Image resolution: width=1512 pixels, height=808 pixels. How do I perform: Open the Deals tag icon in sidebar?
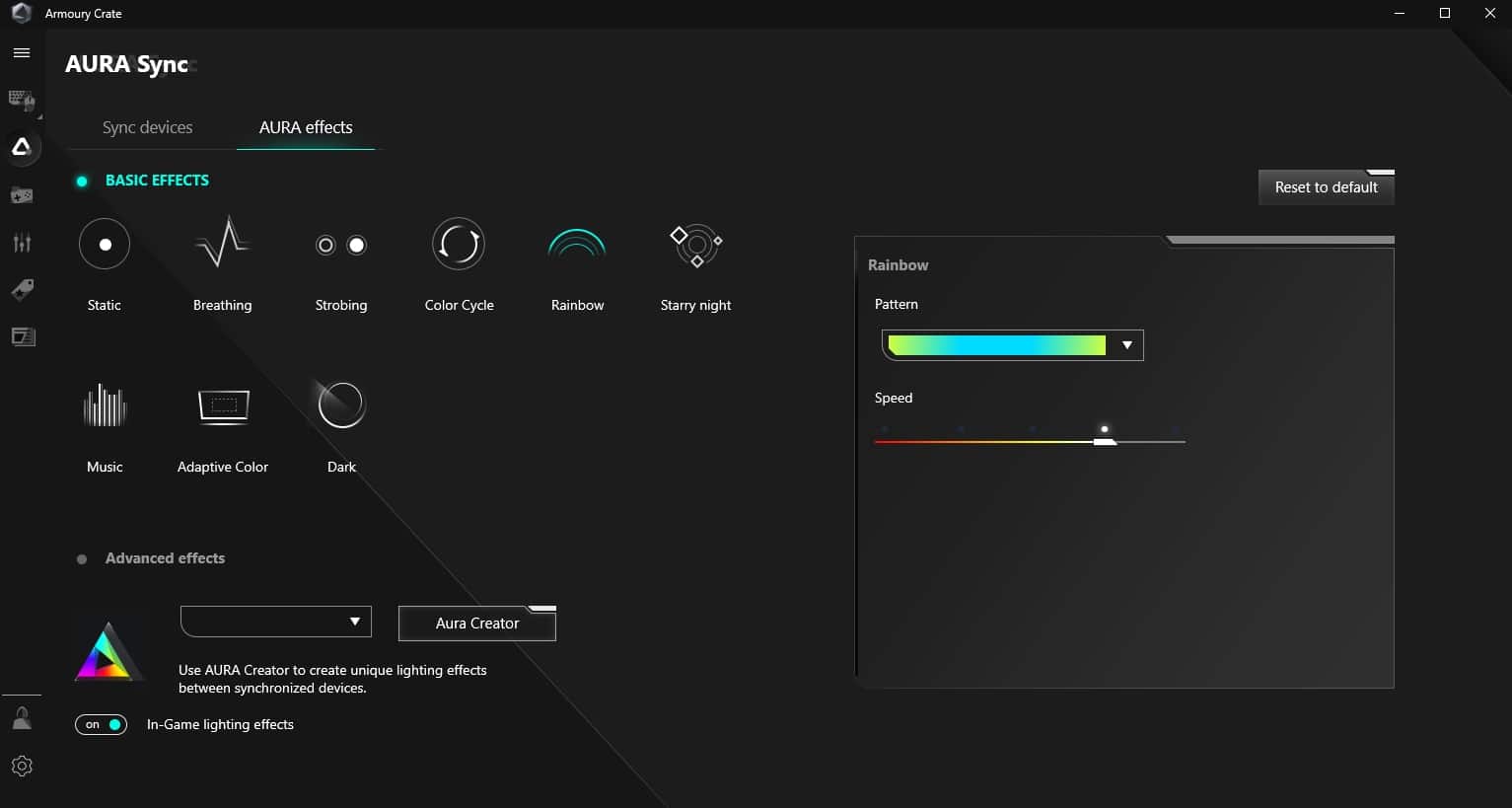click(22, 289)
